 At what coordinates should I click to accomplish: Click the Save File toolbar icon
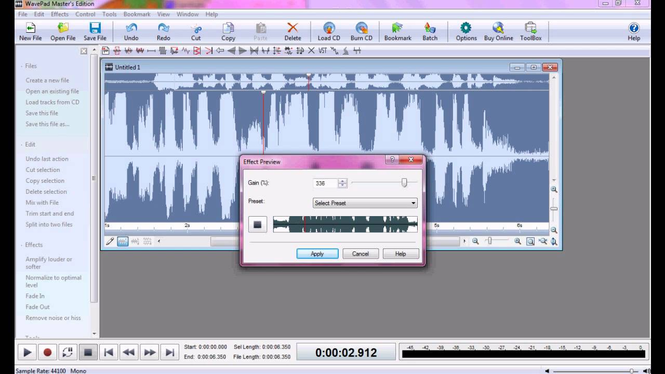[95, 32]
